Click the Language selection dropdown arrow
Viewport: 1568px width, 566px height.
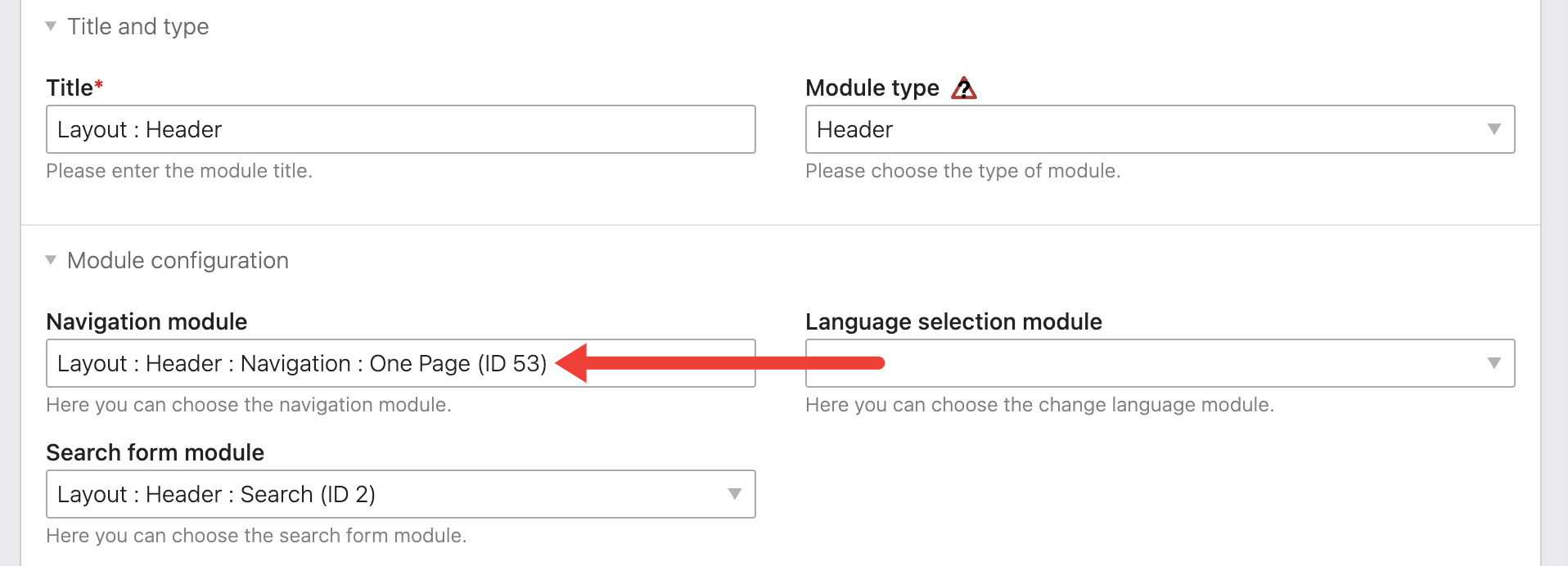(x=1494, y=363)
